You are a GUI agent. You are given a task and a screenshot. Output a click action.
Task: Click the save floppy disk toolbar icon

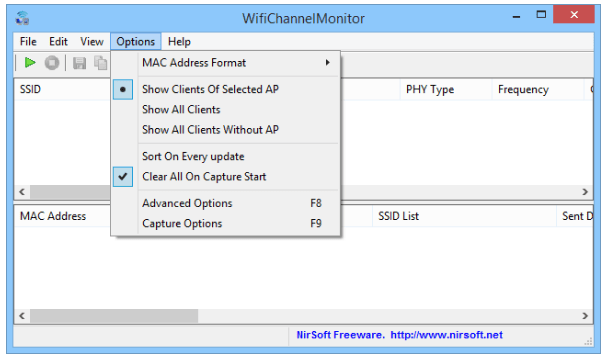pyautogui.click(x=79, y=63)
